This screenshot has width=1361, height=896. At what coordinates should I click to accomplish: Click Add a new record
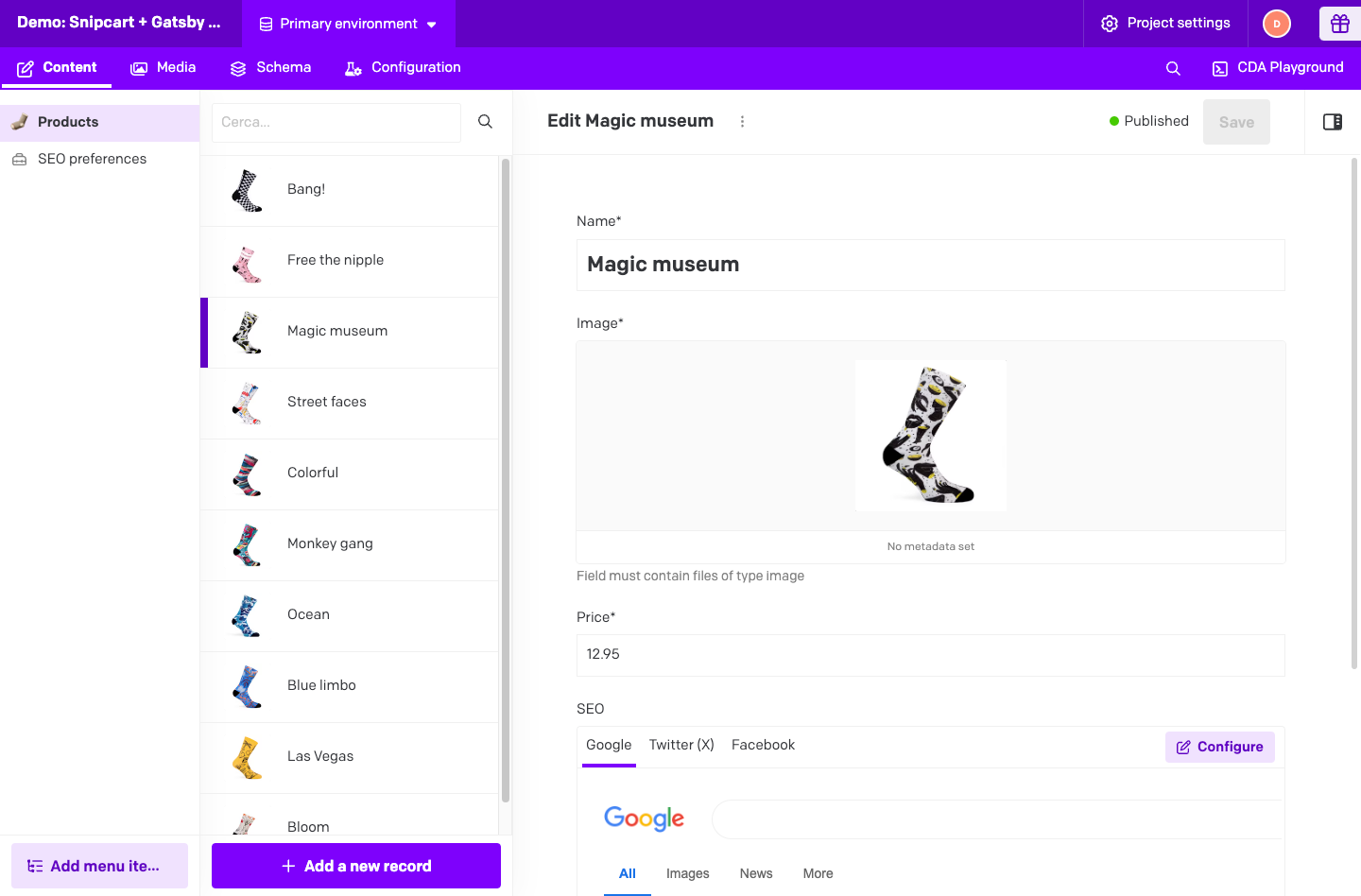(355, 866)
